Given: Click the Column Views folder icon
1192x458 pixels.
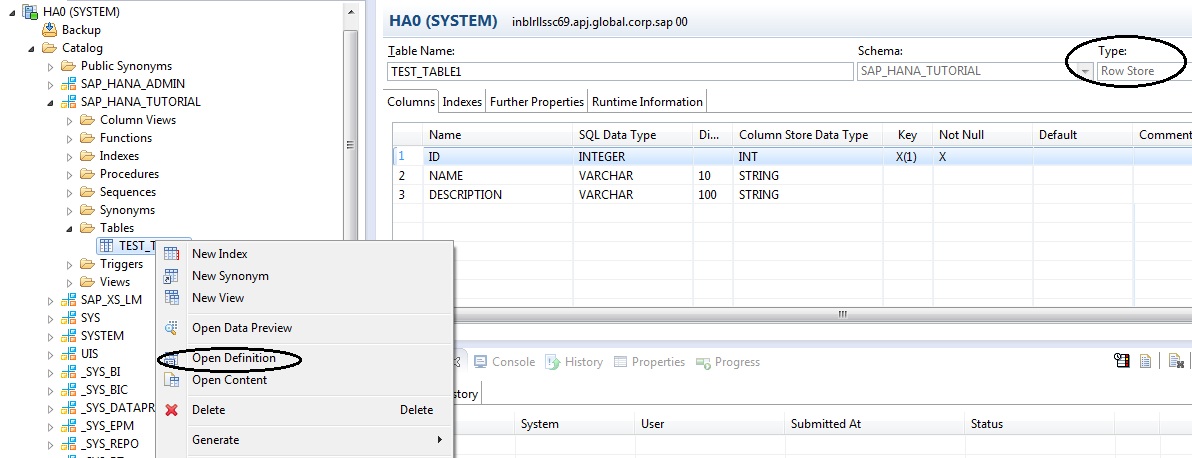Looking at the screenshot, I should pyautogui.click(x=87, y=120).
